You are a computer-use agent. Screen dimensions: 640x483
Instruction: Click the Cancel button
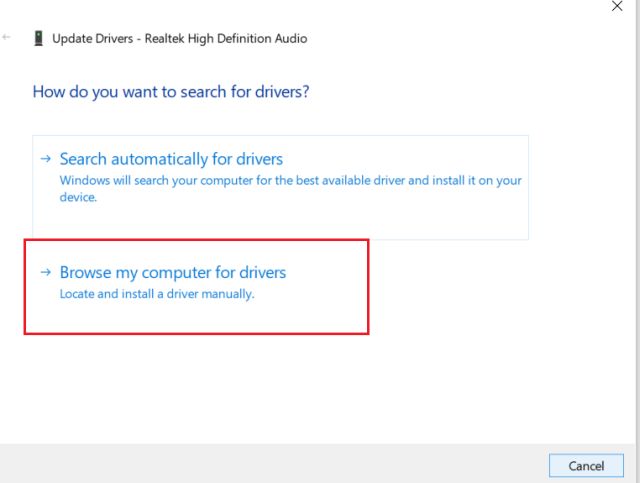coord(586,465)
